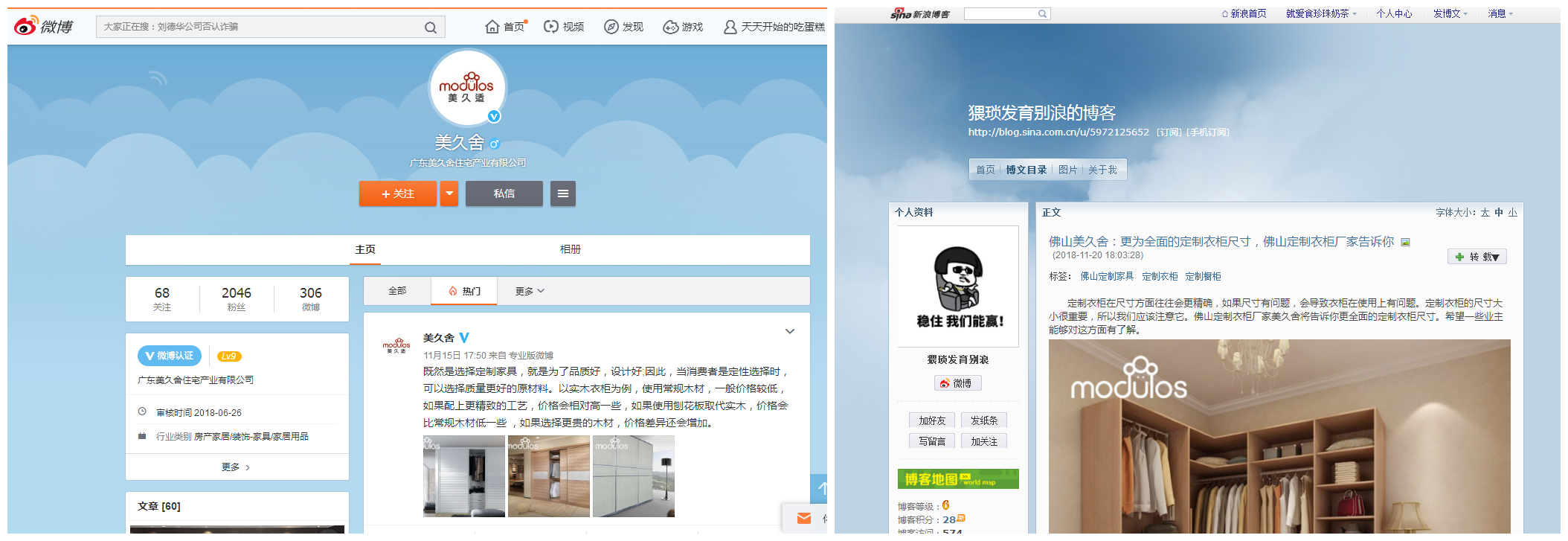Select the 全部 feed filter
The height and width of the screenshot is (541, 1568).
coord(397,291)
